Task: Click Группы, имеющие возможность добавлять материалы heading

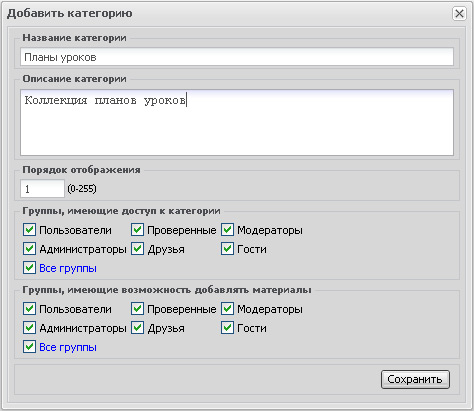Action: click(x=167, y=290)
